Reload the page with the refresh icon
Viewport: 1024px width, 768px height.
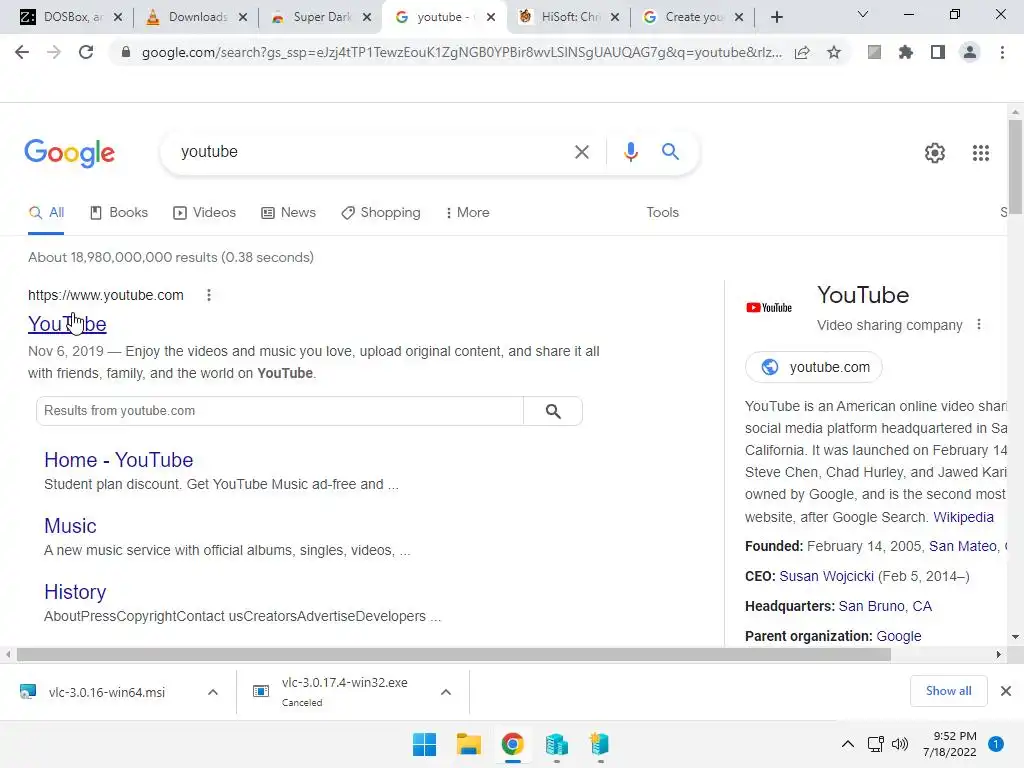point(86,52)
